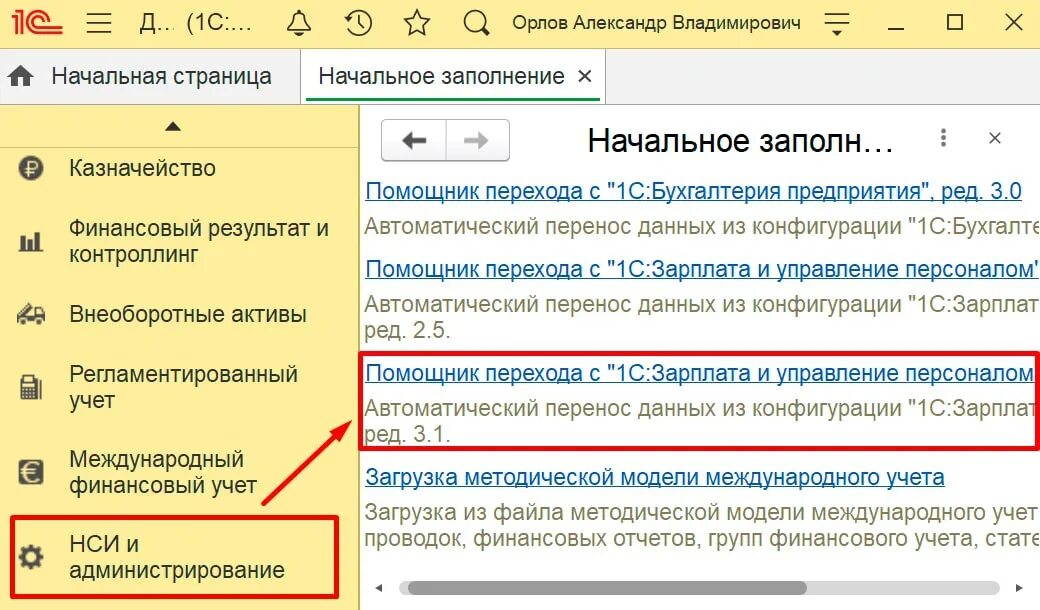Click the calculator icon of Регламентированный учет
1040x610 pixels.
click(31, 387)
